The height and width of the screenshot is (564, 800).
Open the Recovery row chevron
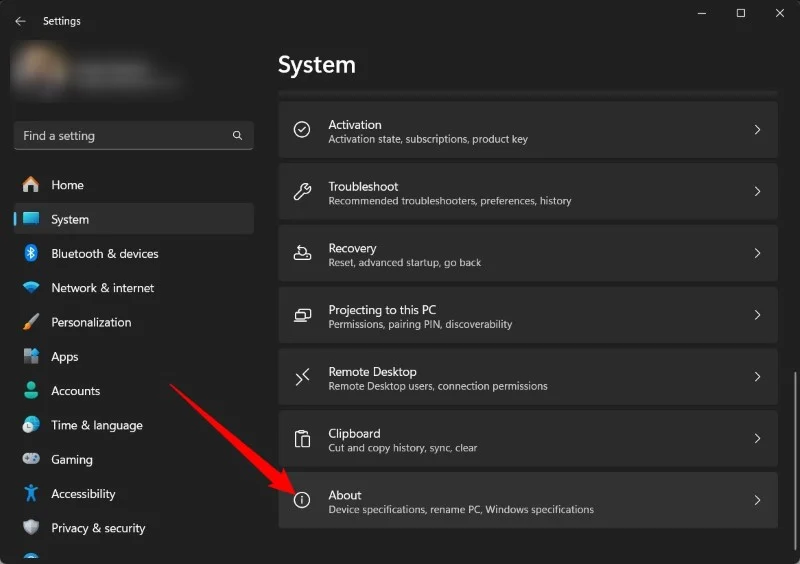pos(757,253)
